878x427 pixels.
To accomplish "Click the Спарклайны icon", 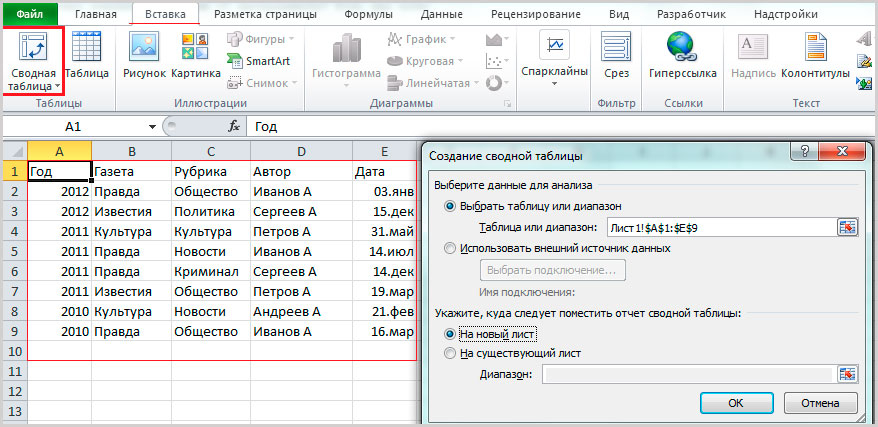I will click(x=554, y=45).
